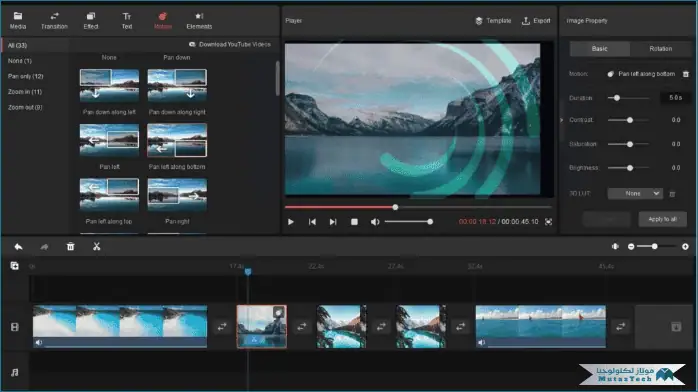The height and width of the screenshot is (392, 698).
Task: Choose the Pan left along bottom motion
Action: 177,140
